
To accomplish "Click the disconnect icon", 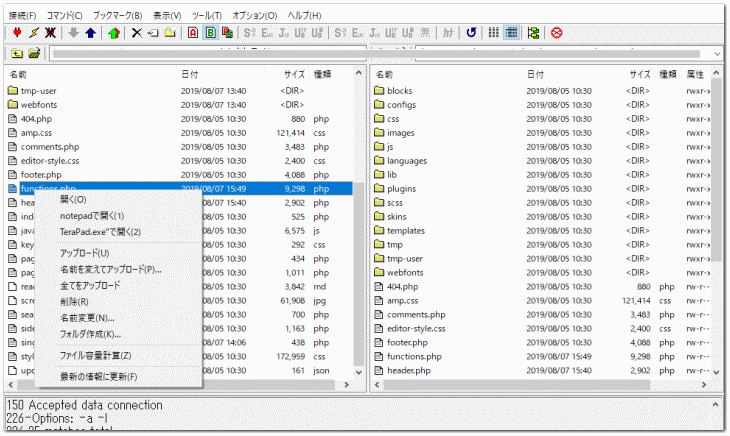I will point(48,33).
